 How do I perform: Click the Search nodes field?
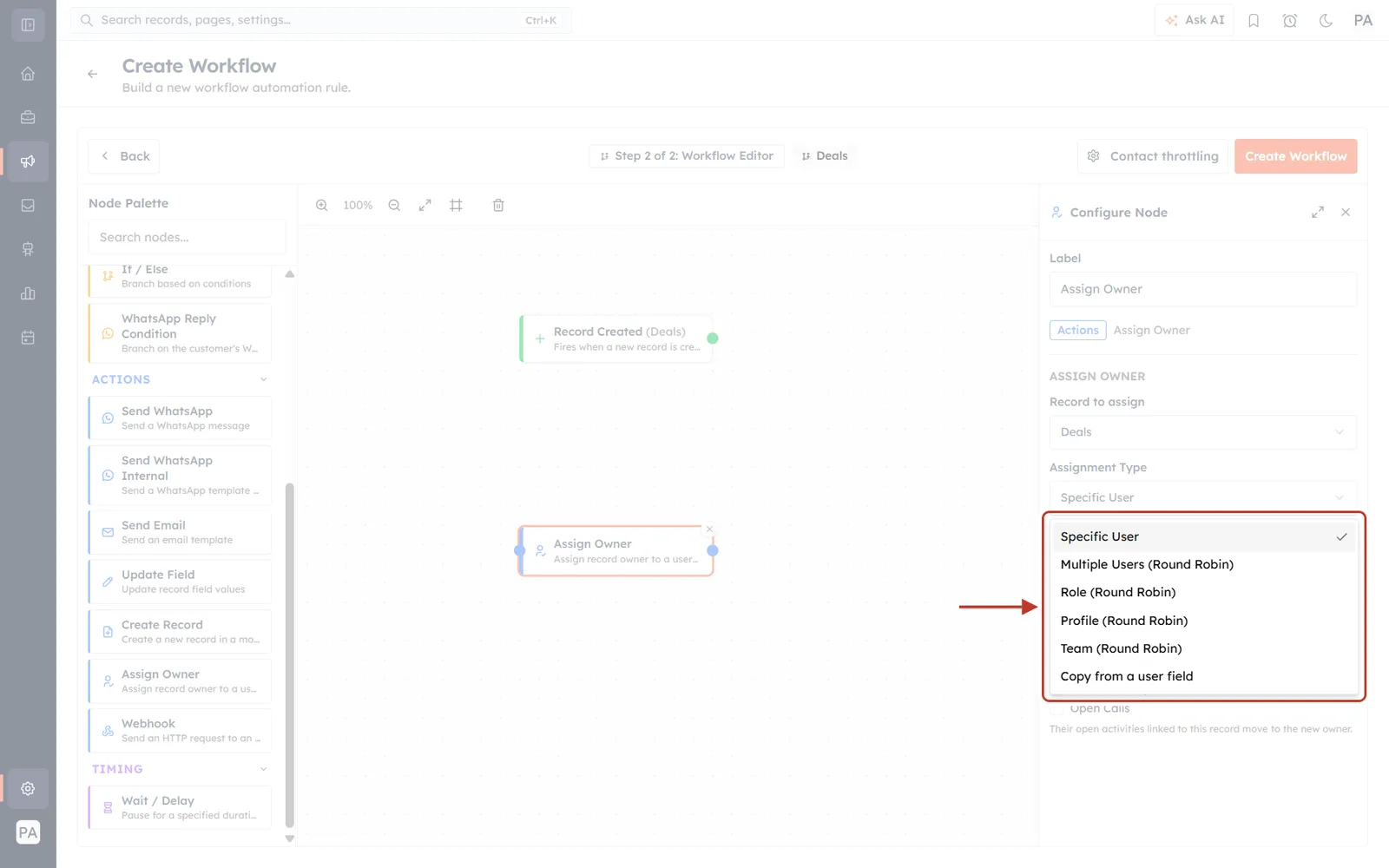click(187, 237)
